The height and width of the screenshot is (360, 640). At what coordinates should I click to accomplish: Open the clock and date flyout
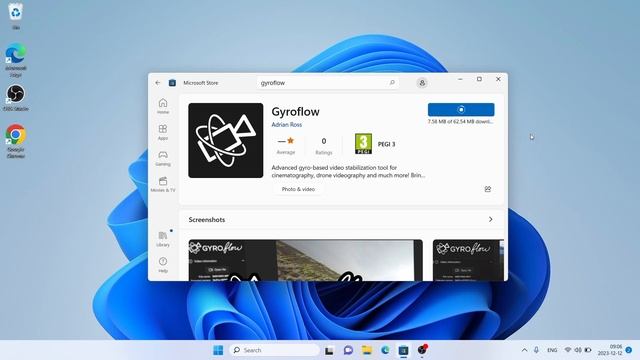pos(610,350)
